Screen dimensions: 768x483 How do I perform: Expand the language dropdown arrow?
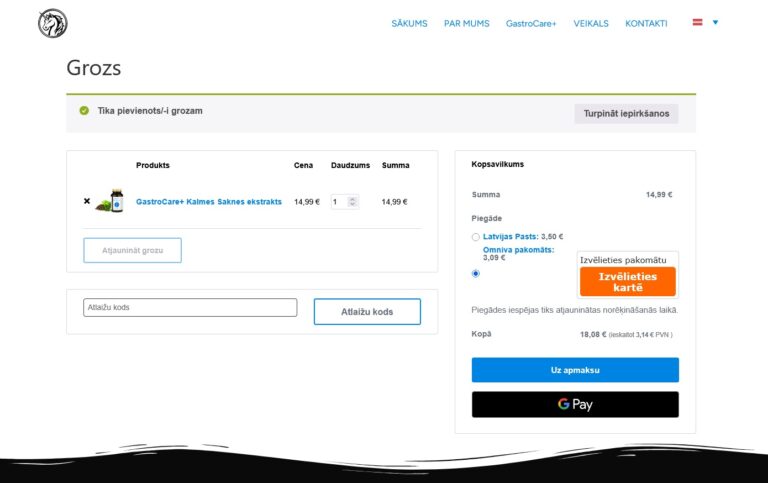point(715,22)
